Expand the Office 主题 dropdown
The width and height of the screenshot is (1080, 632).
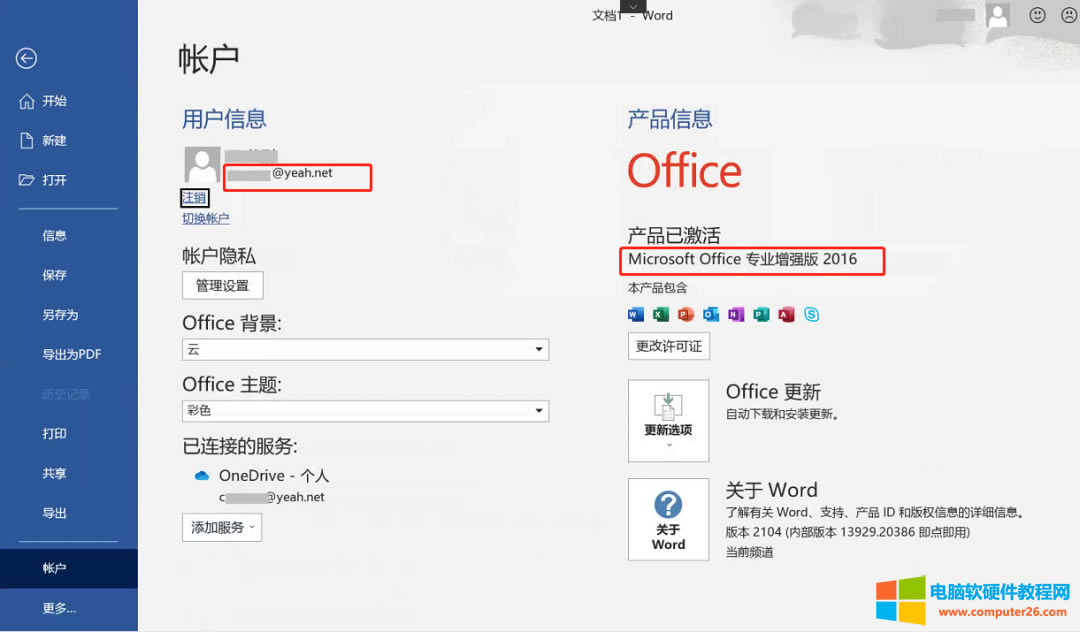point(365,410)
